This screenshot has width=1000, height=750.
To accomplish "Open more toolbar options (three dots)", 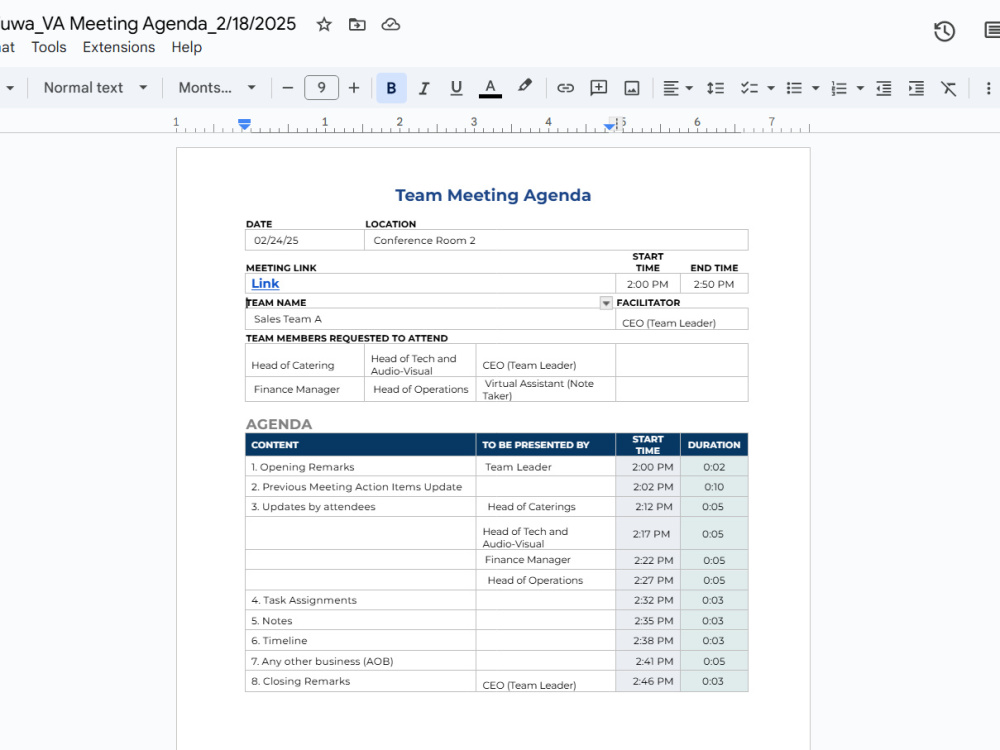I will click(988, 88).
